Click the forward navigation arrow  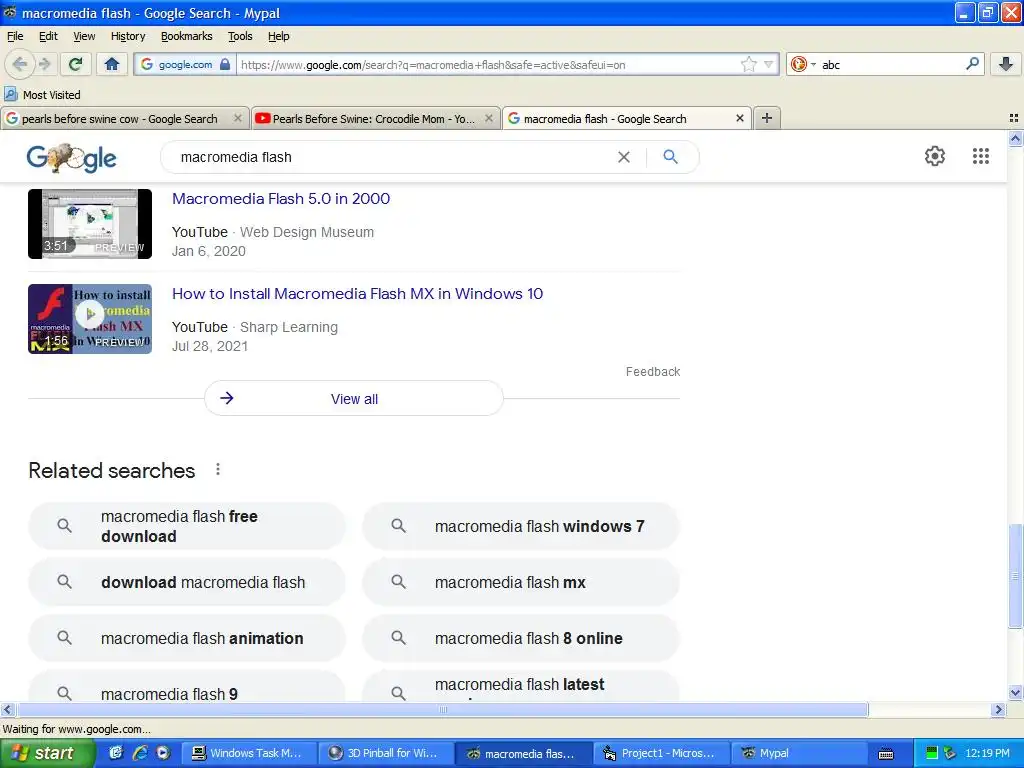(44, 64)
